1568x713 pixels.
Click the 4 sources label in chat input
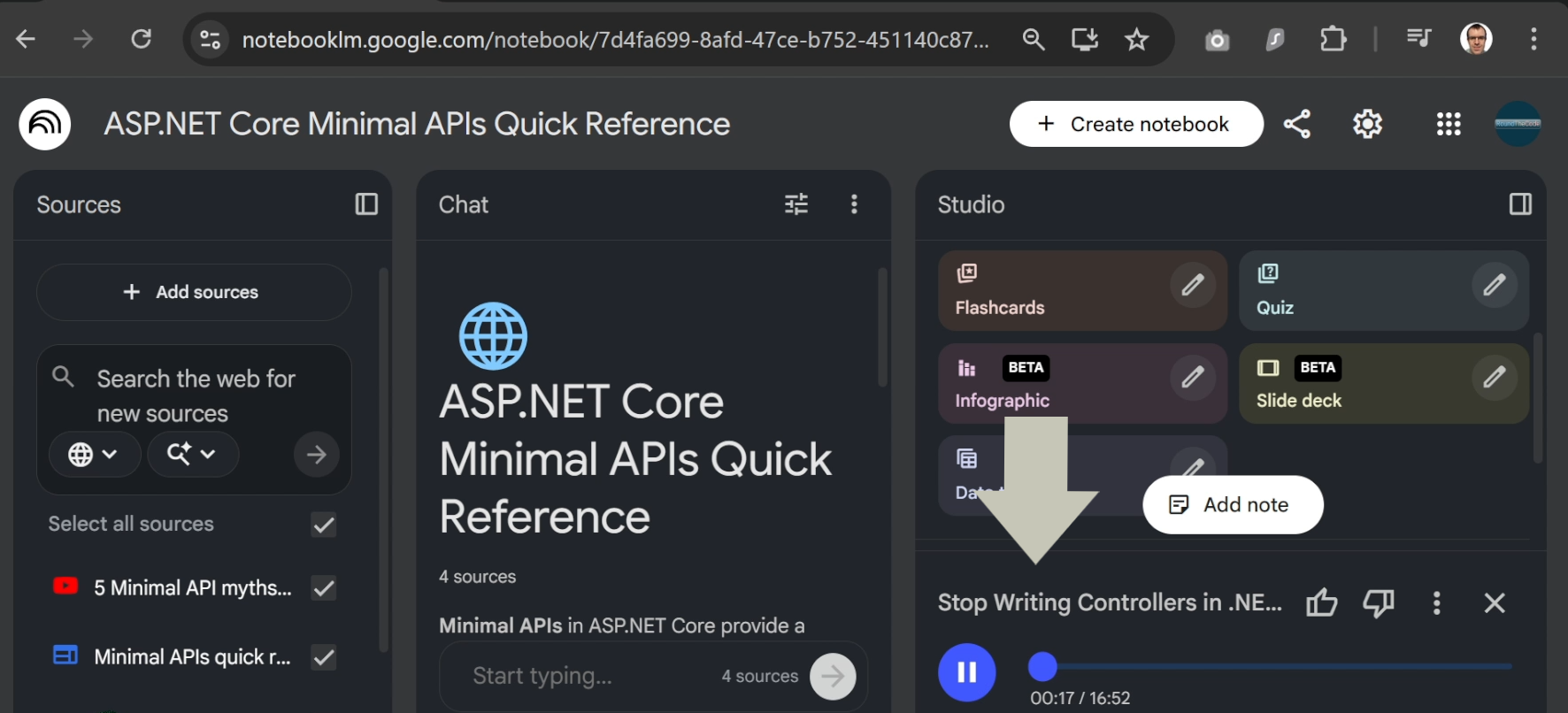(x=759, y=677)
